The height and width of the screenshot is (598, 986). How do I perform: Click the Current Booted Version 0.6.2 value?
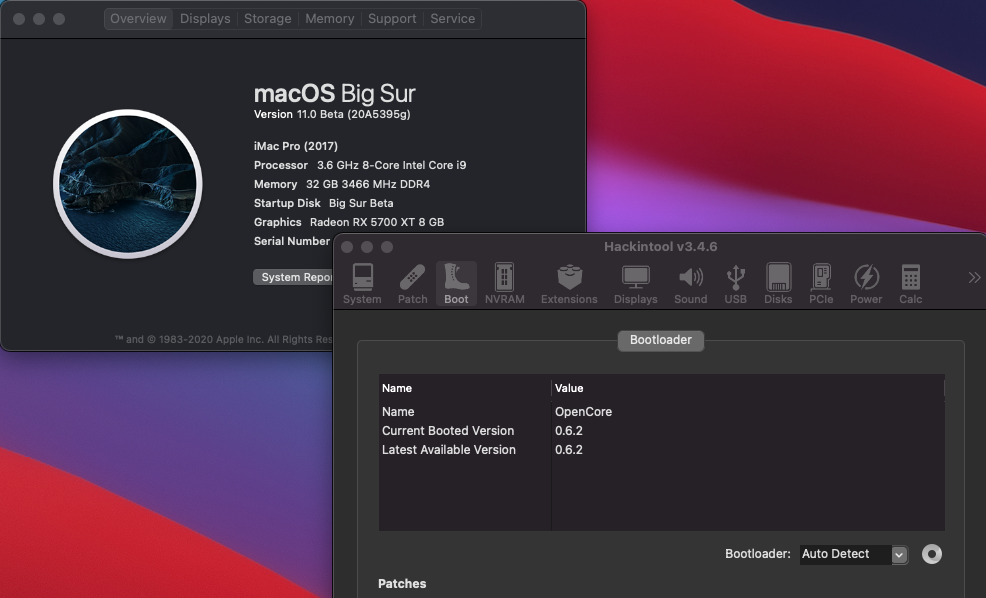coord(568,431)
